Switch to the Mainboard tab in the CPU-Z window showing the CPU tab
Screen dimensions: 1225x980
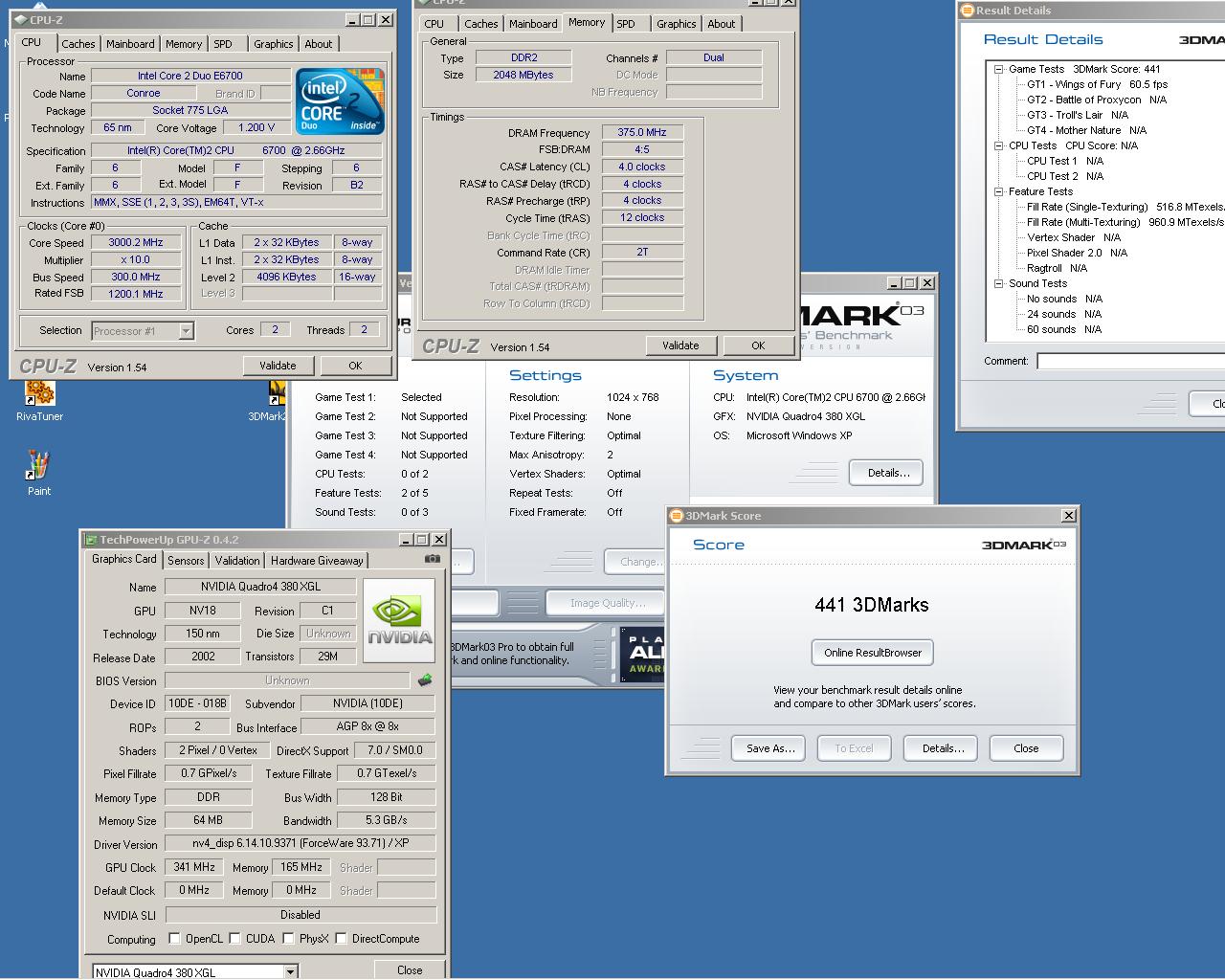130,44
